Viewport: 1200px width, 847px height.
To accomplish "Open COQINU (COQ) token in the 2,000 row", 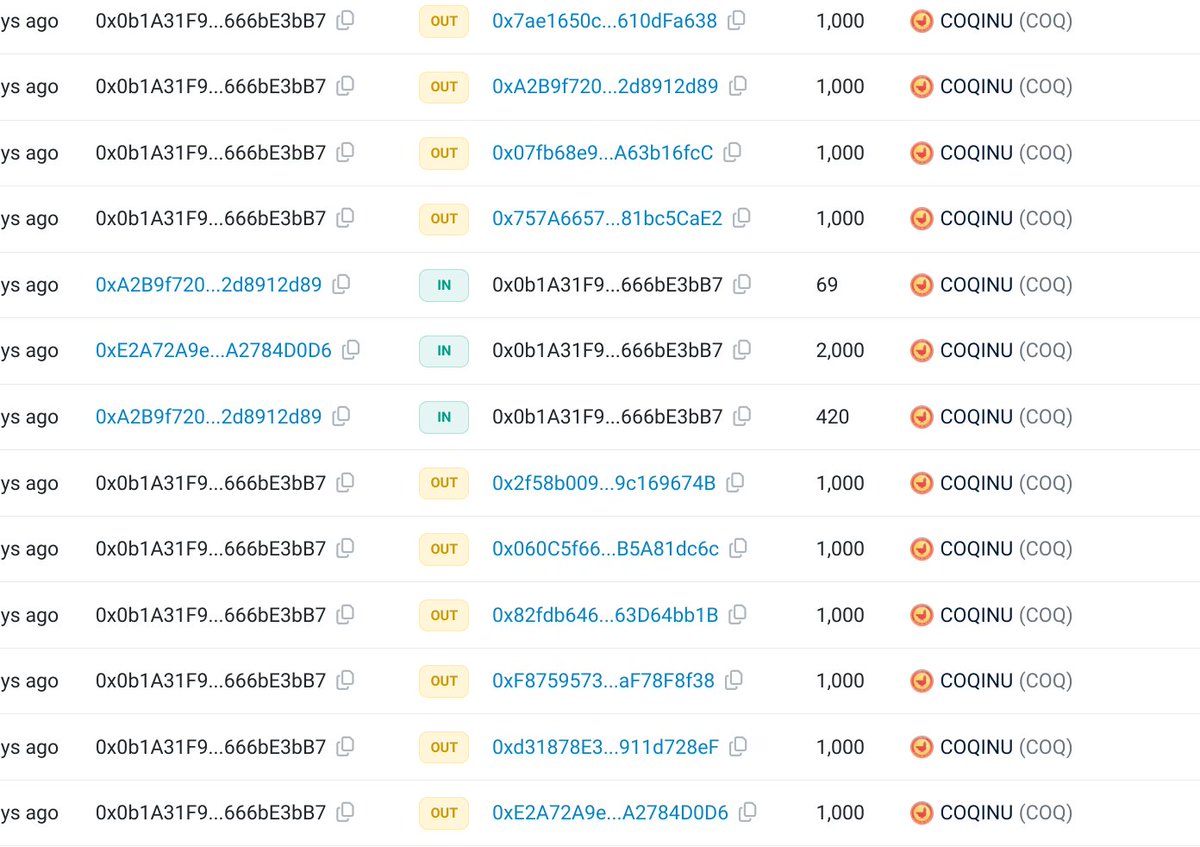I will 992,350.
